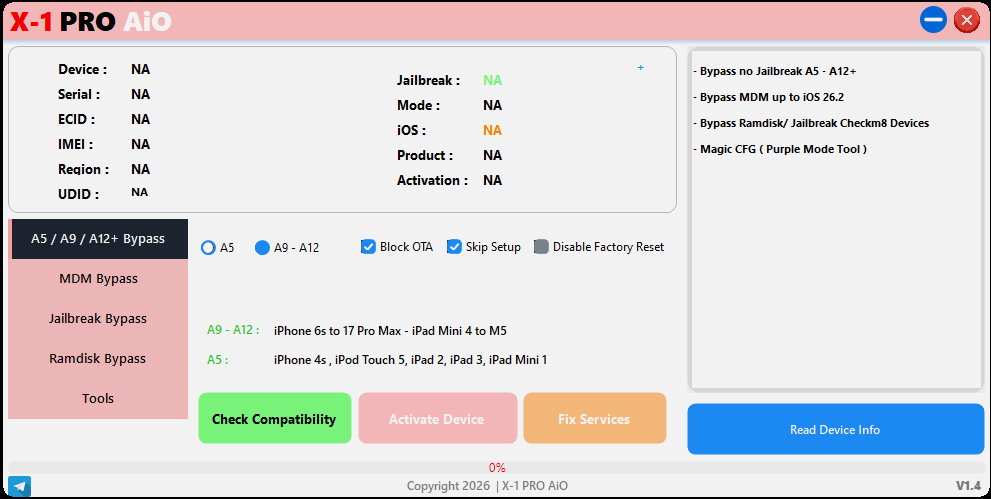Click the green 'A9 - A12 :' label

point(233,330)
